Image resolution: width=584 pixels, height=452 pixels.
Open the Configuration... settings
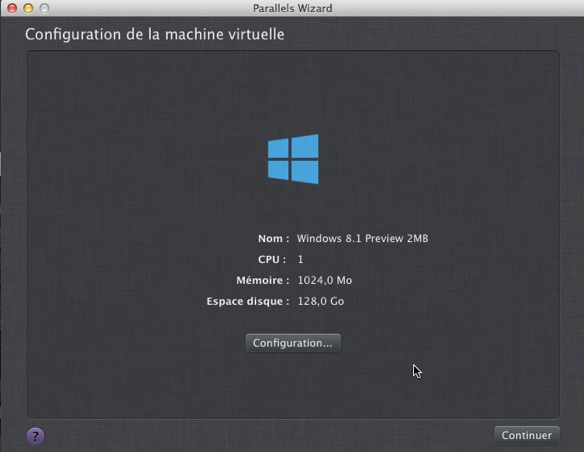pos(293,343)
